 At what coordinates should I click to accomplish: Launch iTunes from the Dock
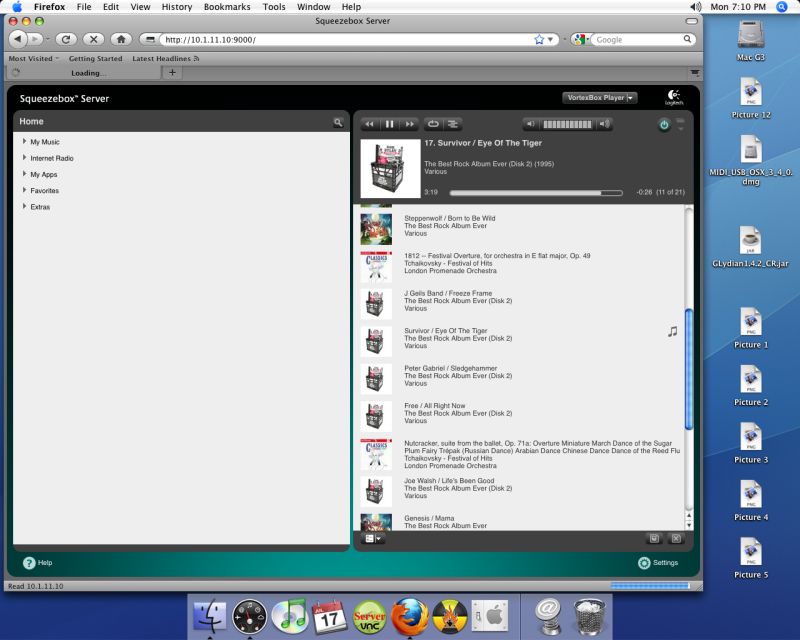pos(290,616)
